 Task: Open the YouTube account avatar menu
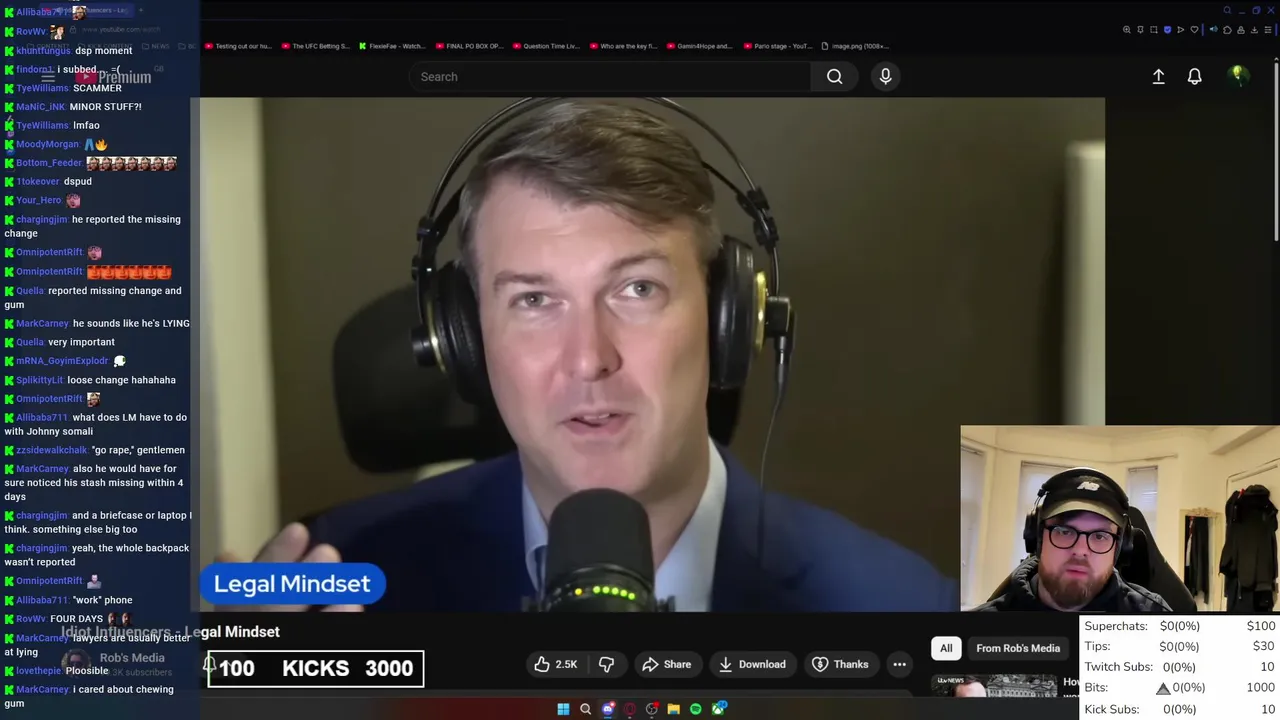1238,76
